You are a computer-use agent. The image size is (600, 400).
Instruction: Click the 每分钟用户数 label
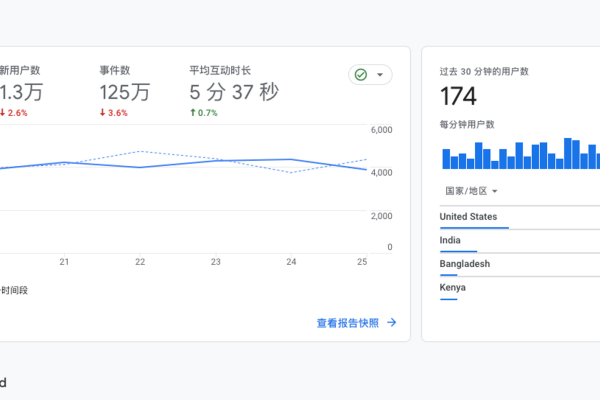pos(467,124)
